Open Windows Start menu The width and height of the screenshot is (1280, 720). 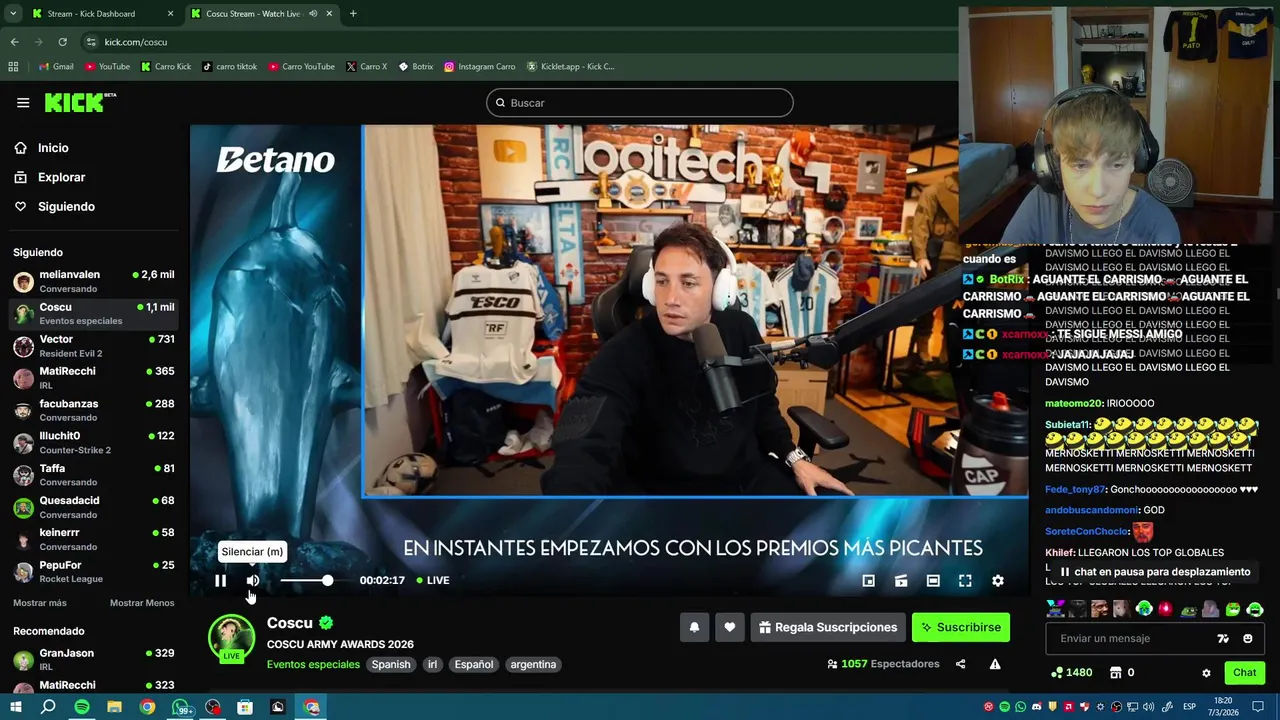click(x=15, y=707)
